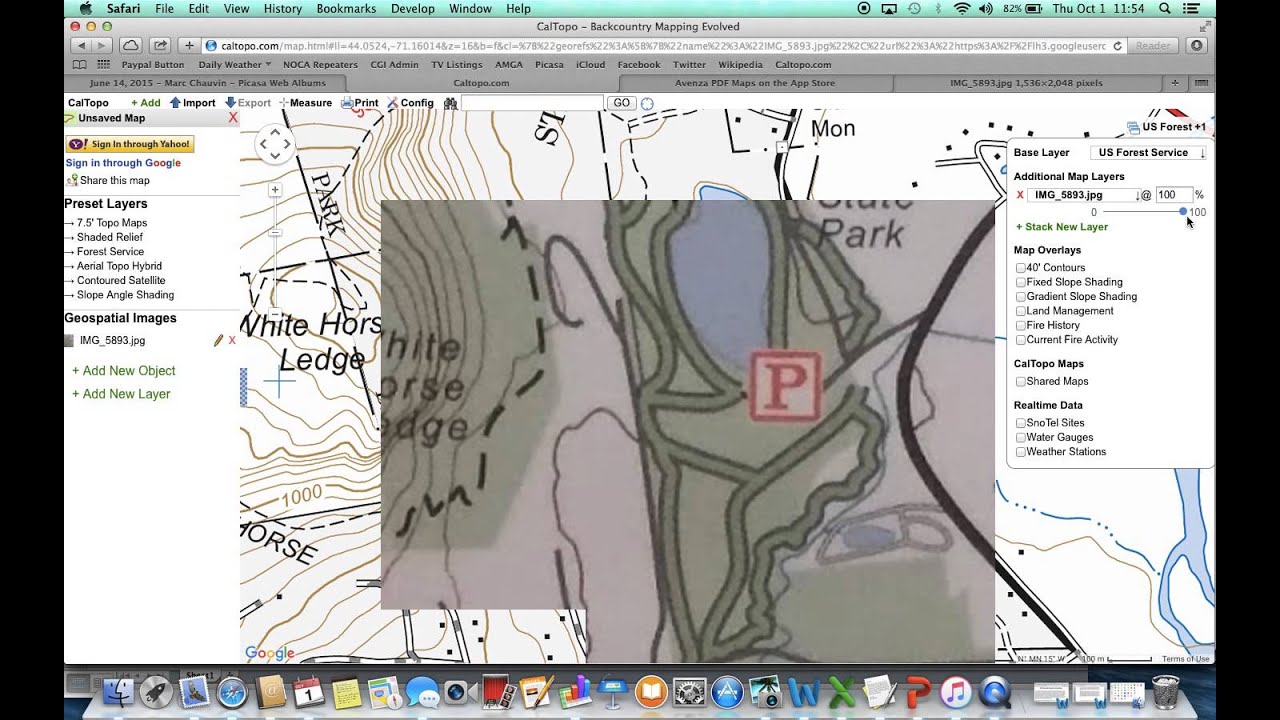Open iTunes in the Dock

[956, 691]
